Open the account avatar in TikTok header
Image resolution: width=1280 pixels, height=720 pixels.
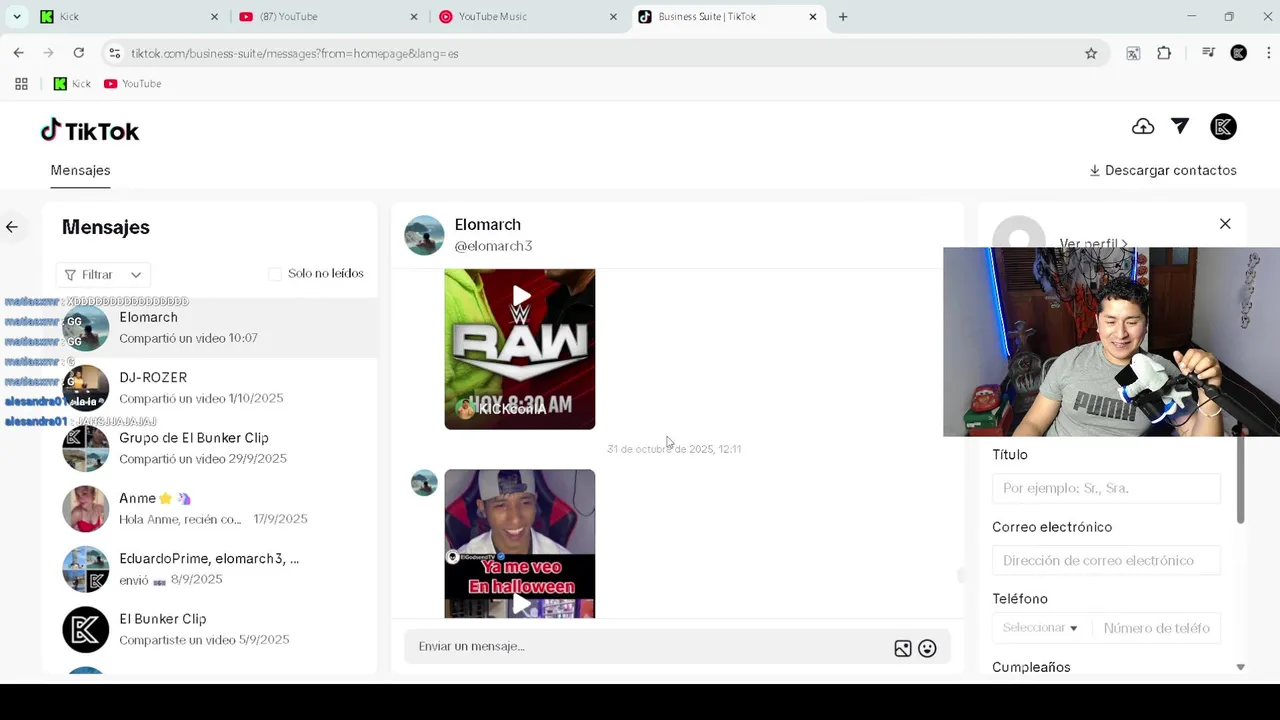(1223, 127)
